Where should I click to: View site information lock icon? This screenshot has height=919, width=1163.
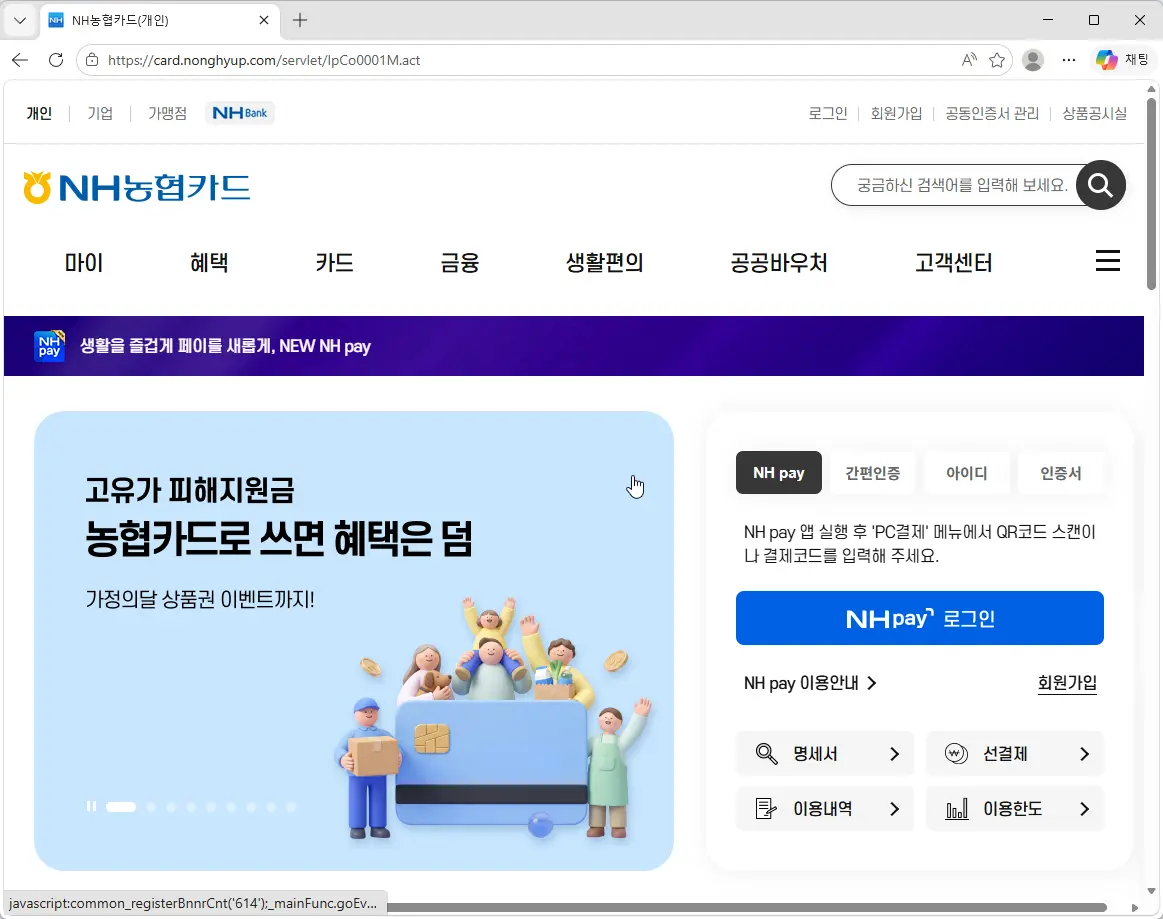point(92,60)
